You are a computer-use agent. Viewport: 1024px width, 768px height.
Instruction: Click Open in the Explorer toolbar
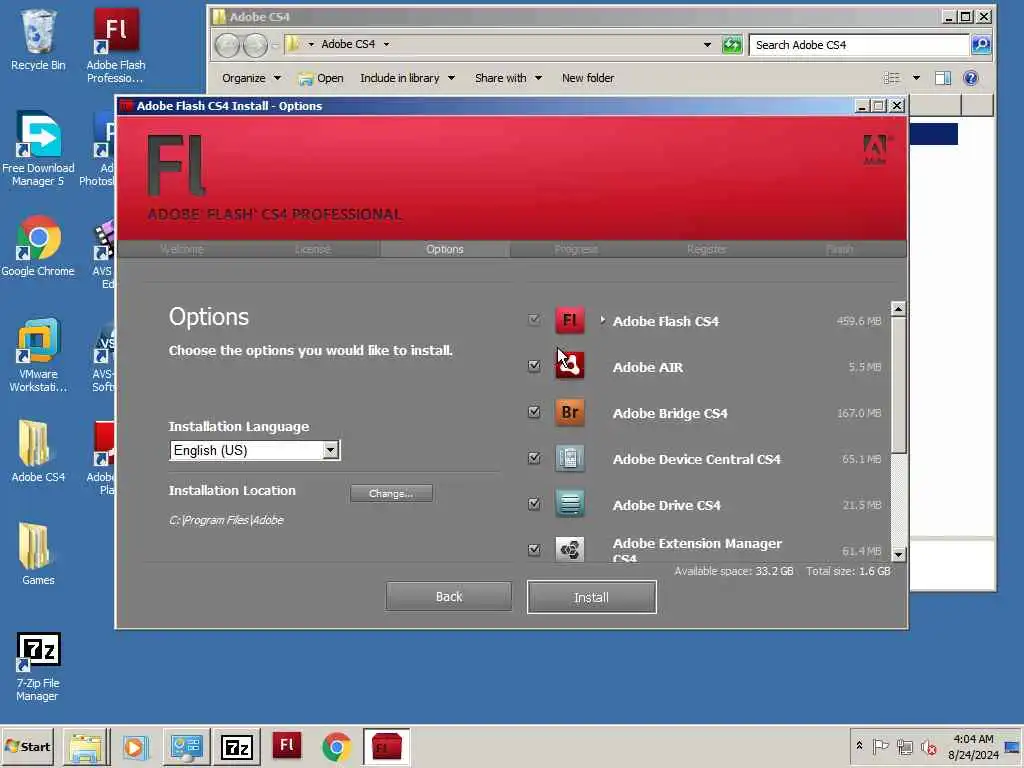[321, 78]
